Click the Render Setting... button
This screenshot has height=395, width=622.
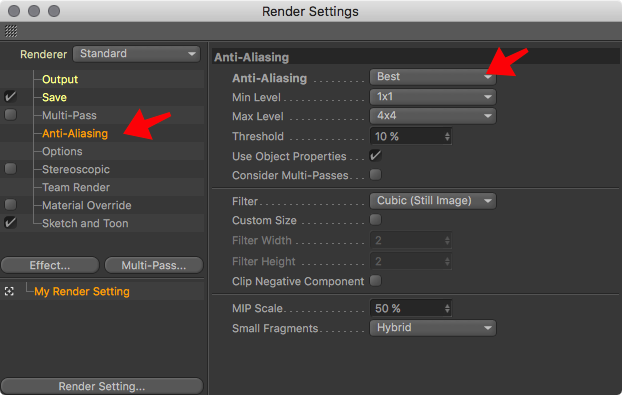[x=102, y=386]
